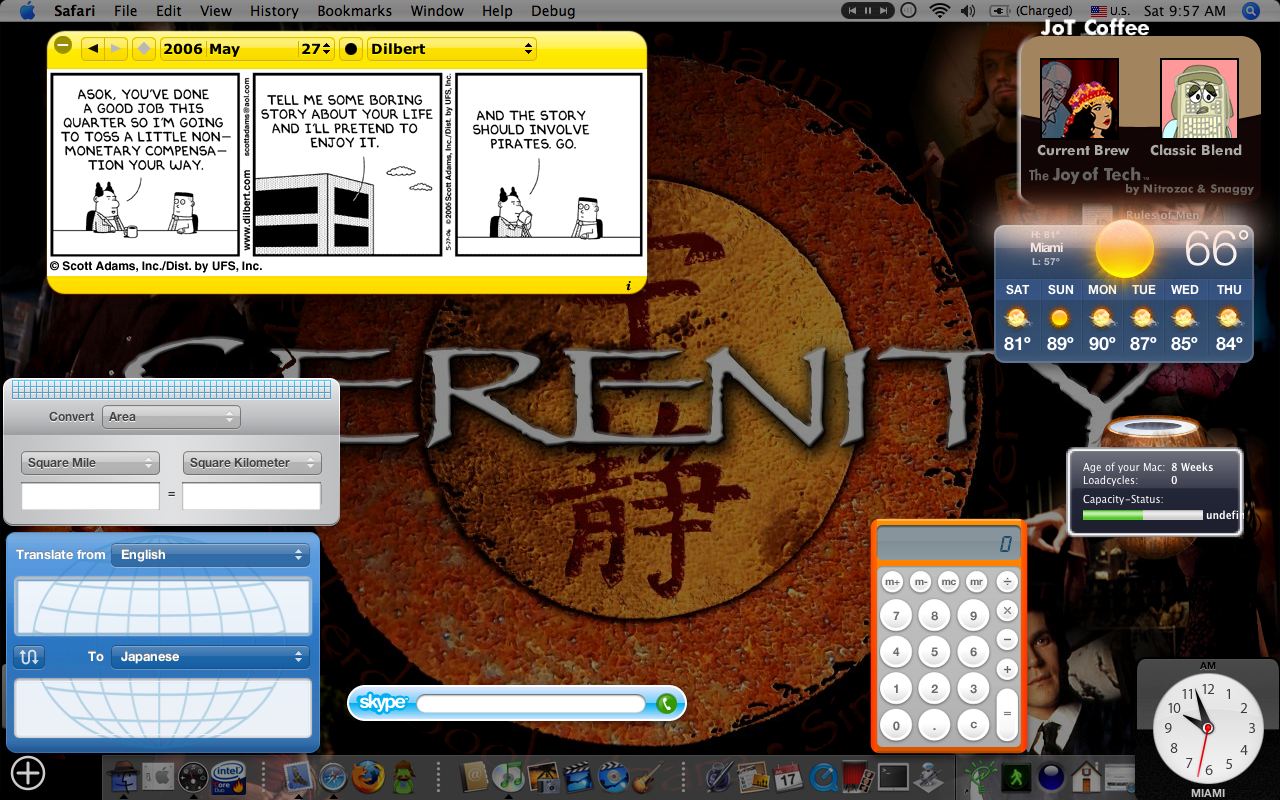This screenshot has height=800, width=1280.
Task: Select Current Brew comic thumbnail
Action: [x=1079, y=99]
